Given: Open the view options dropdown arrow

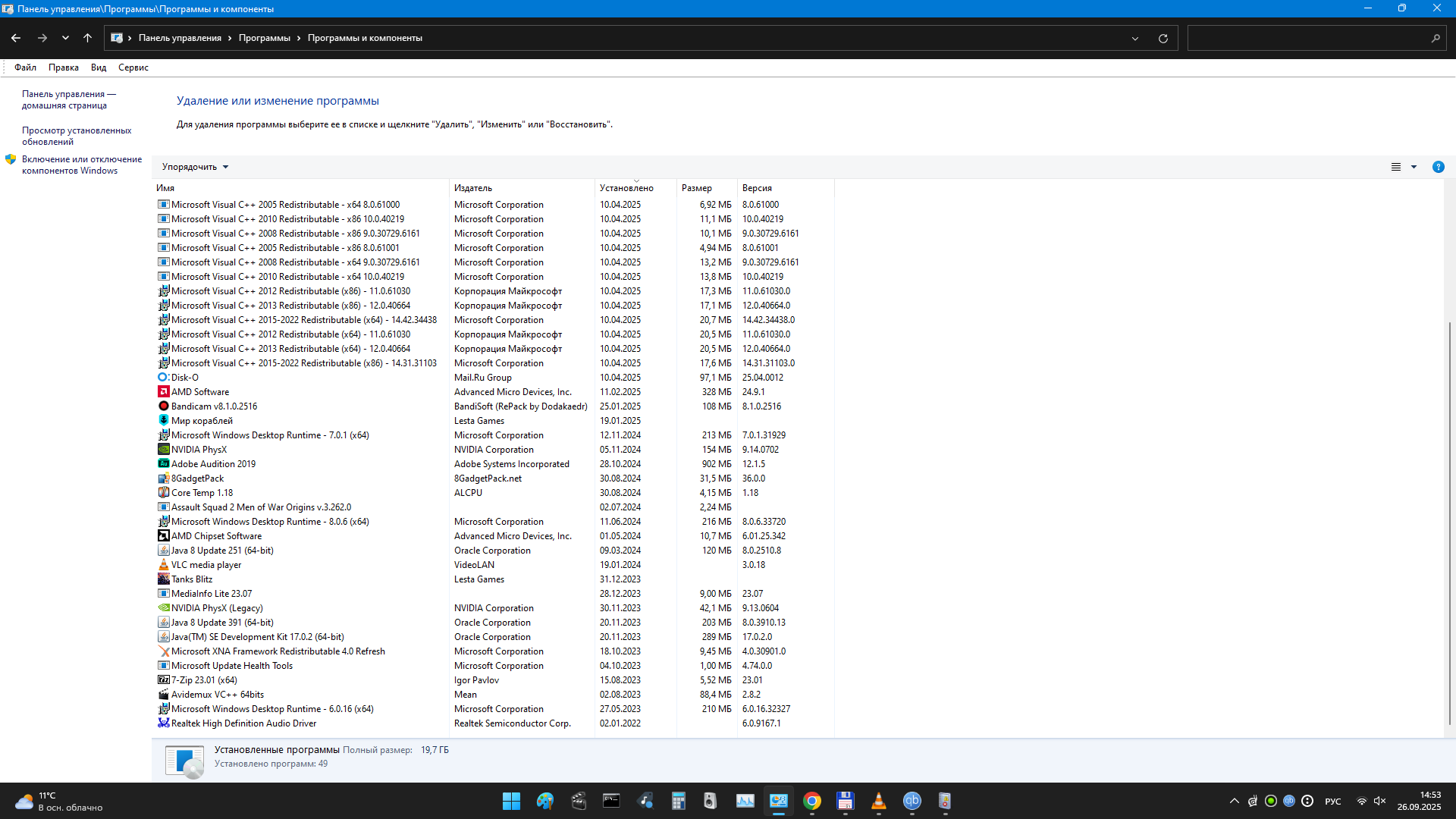Looking at the screenshot, I should [1414, 167].
